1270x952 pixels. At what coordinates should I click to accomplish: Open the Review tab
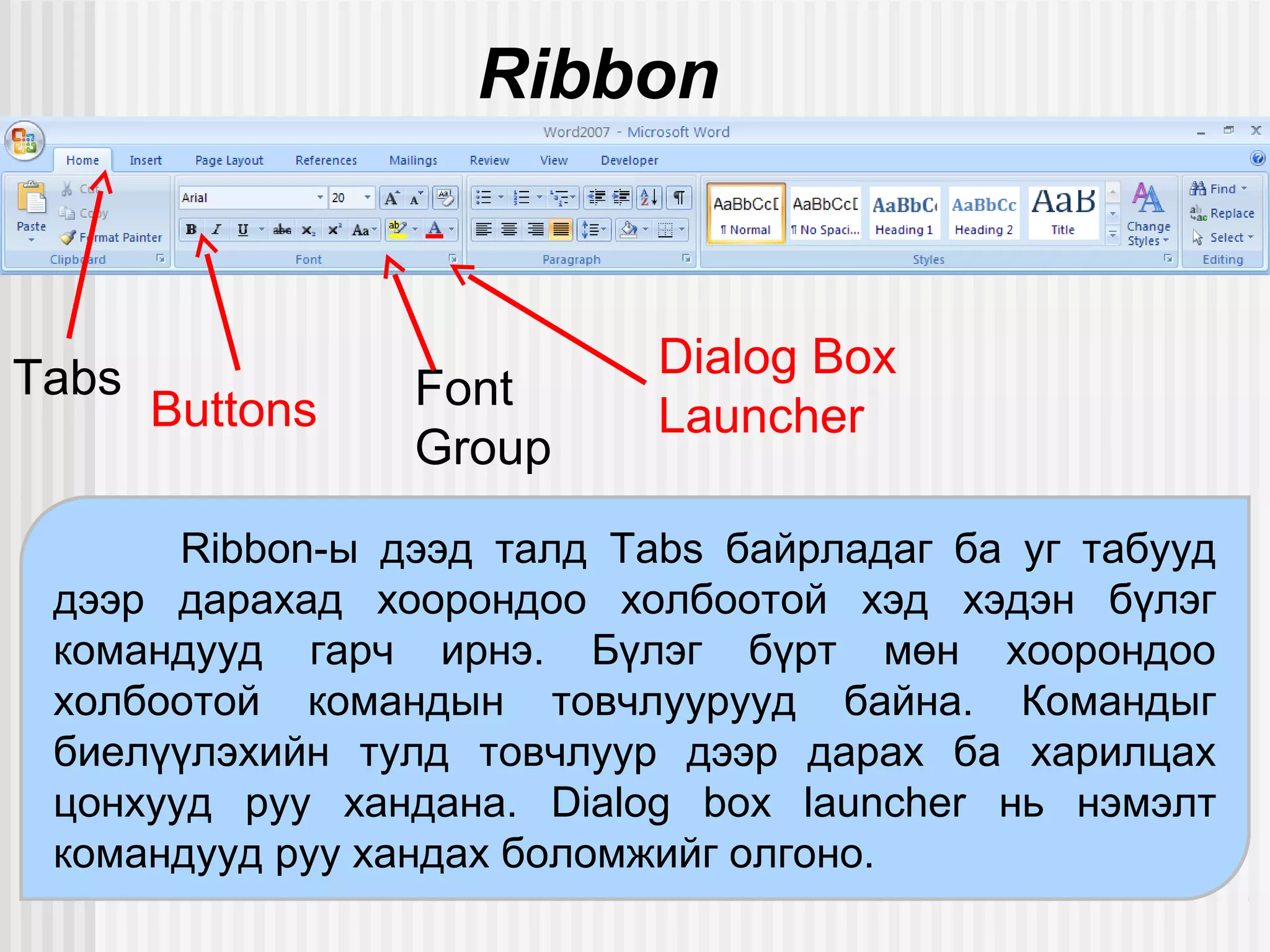489,160
